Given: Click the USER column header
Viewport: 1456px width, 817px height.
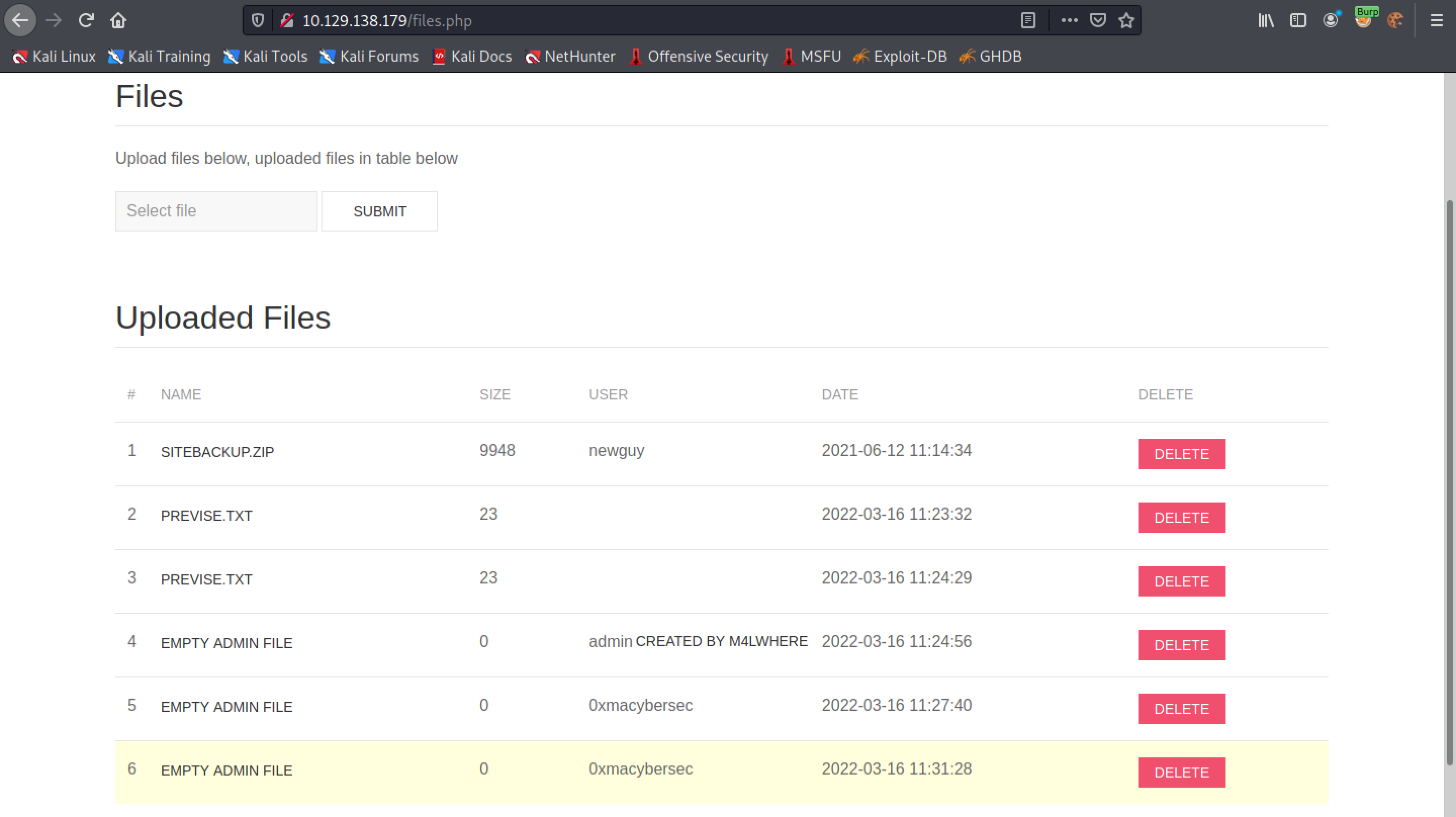Looking at the screenshot, I should tap(608, 394).
